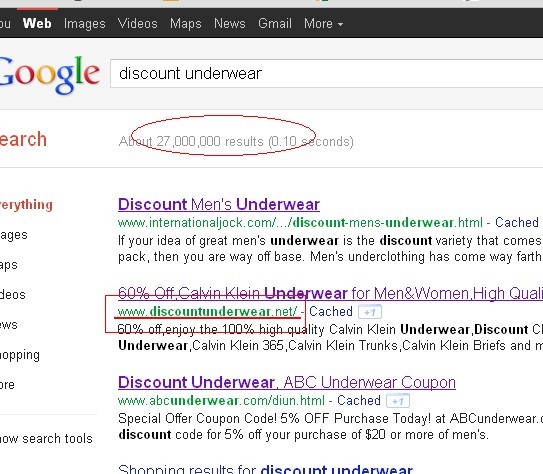Screen dimensions: 543x474
Task: Select Shopping filter in left sidebar
Action: (x=20, y=355)
